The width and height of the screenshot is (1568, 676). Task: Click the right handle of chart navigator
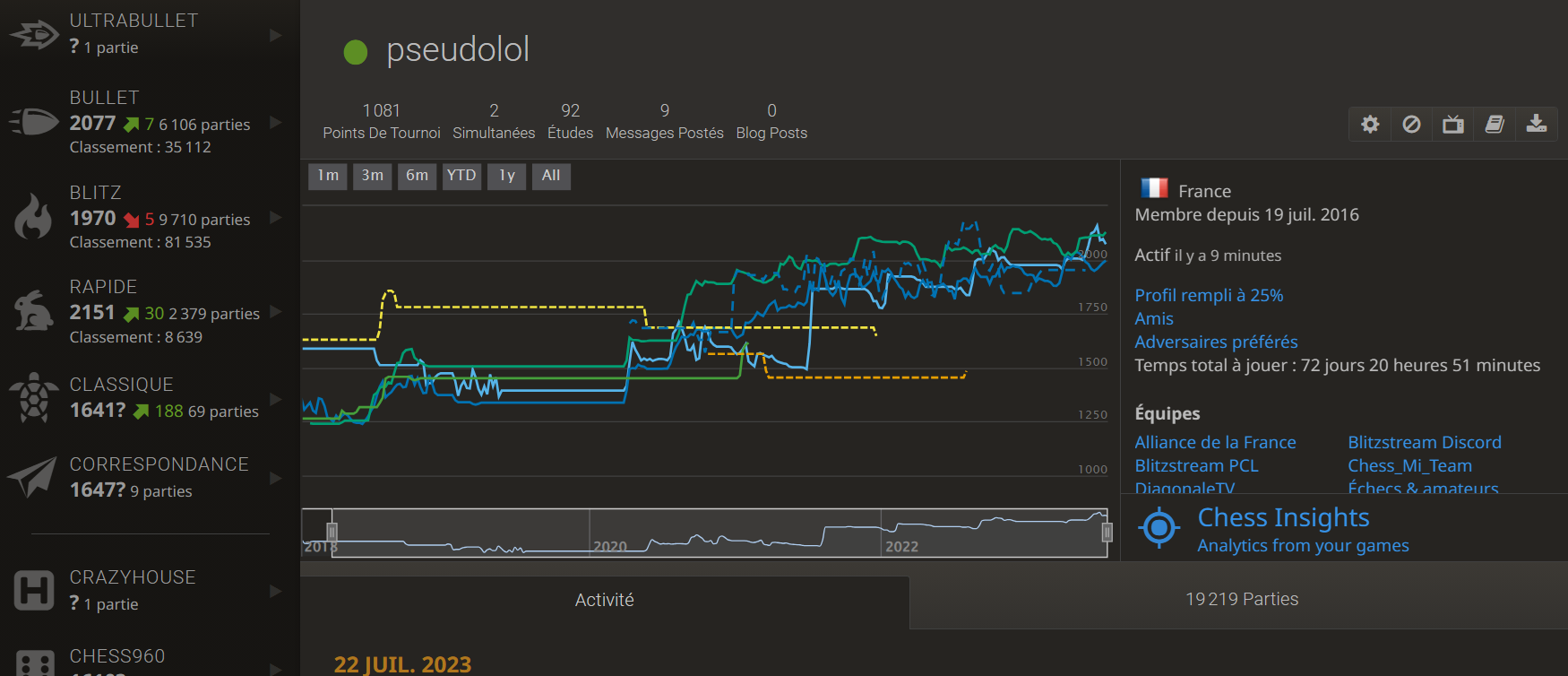[x=1107, y=533]
